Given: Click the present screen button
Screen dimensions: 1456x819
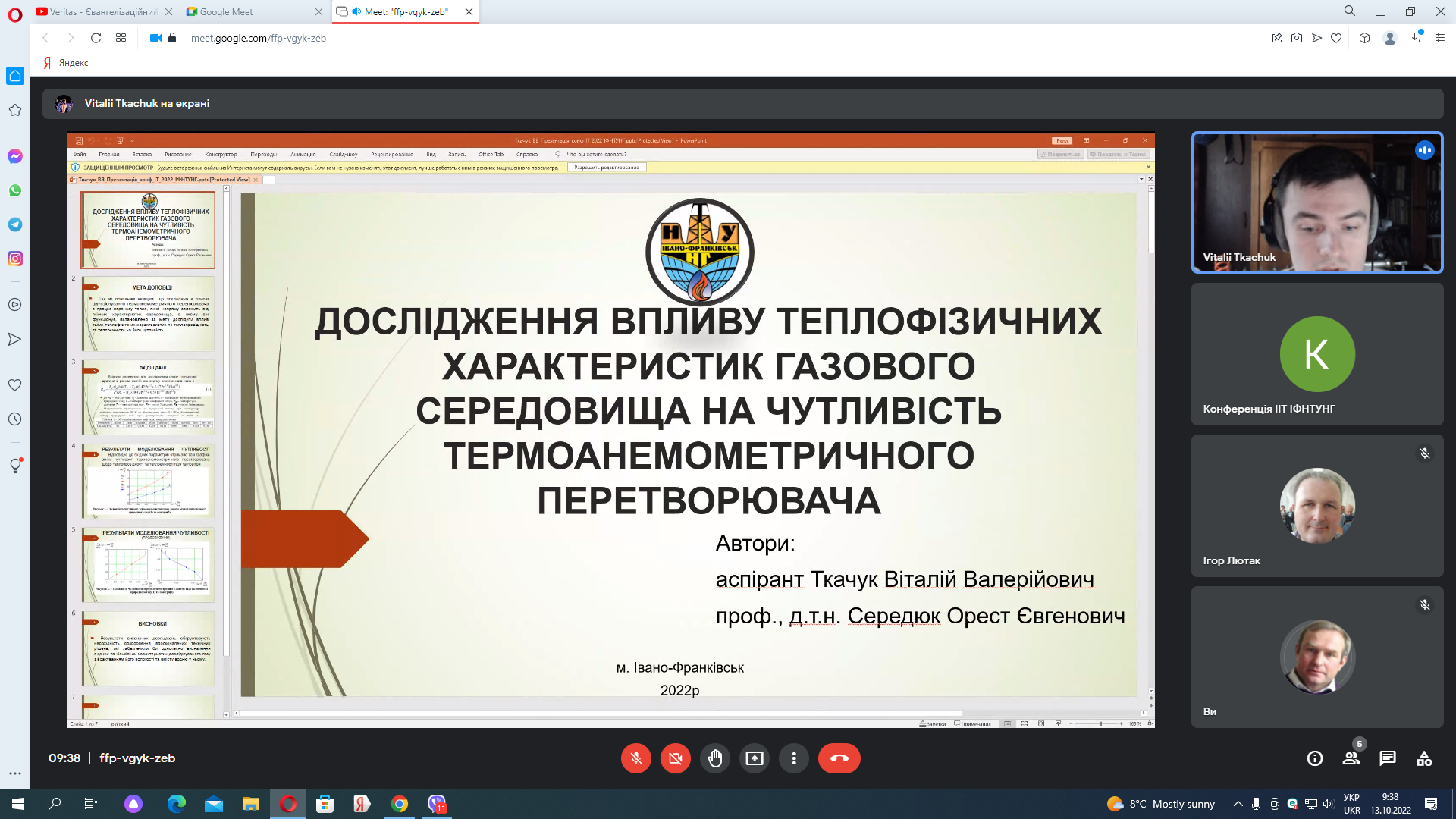Looking at the screenshot, I should tap(754, 758).
